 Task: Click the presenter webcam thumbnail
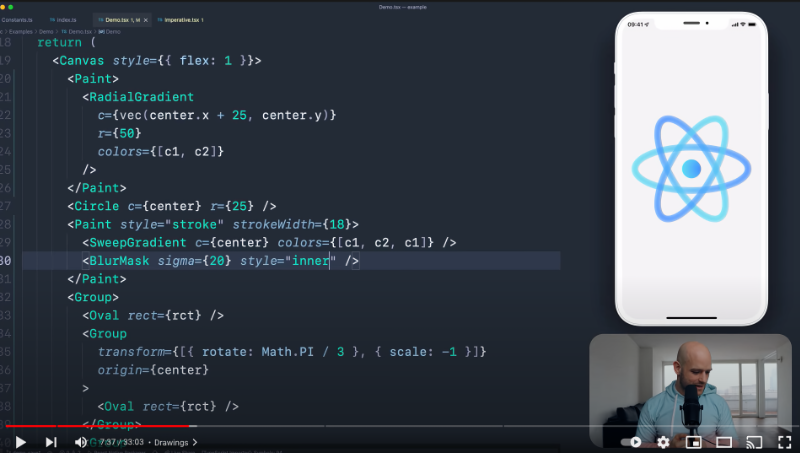pos(690,390)
